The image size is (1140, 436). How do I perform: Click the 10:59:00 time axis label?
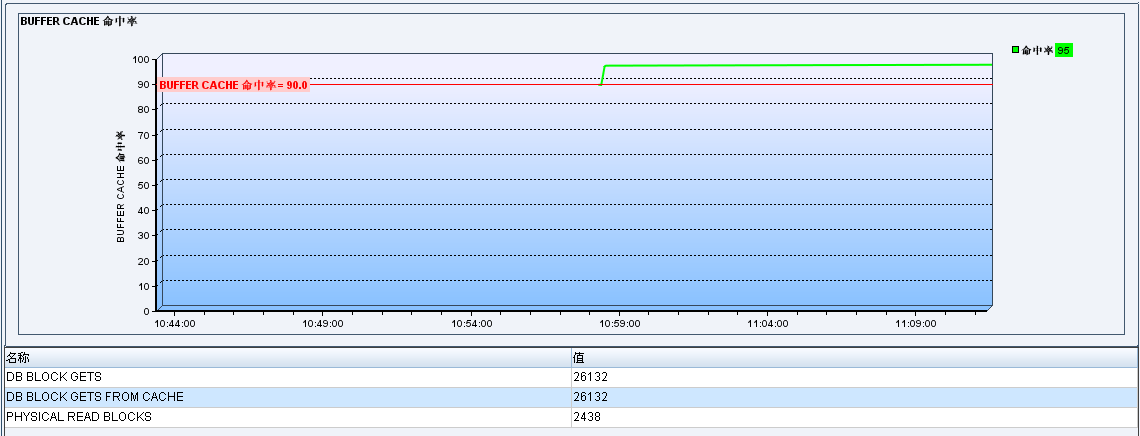point(620,324)
